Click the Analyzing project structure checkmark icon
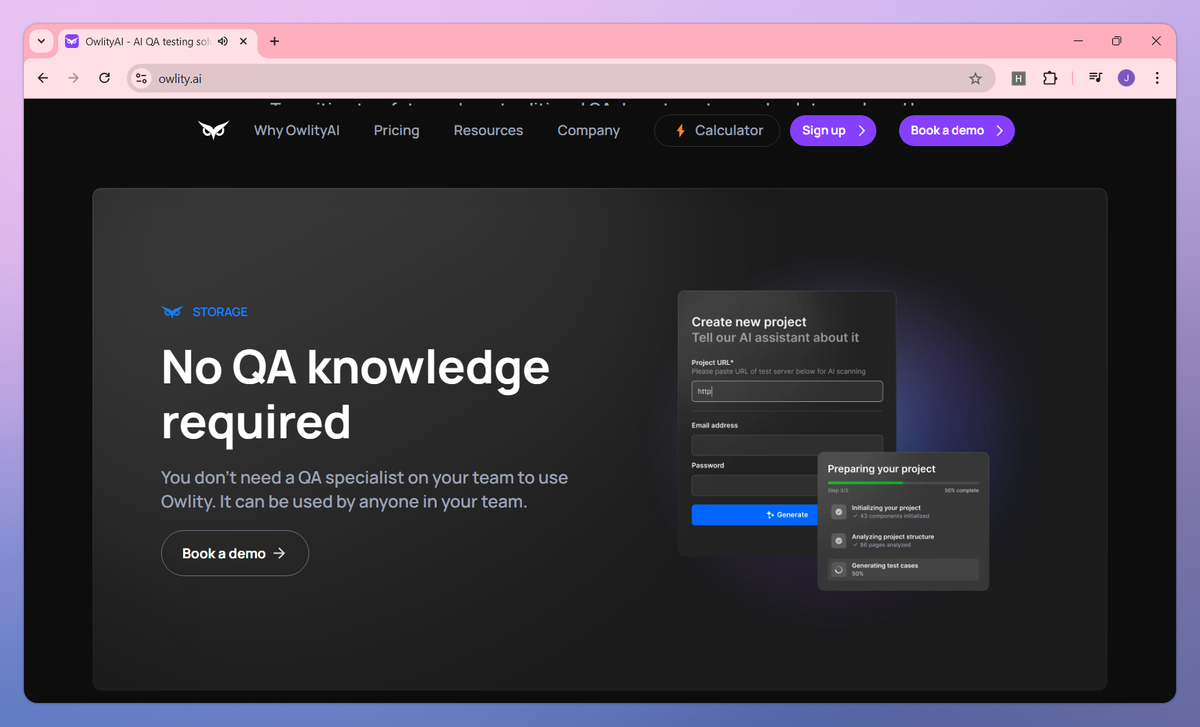The height and width of the screenshot is (727, 1200). click(x=839, y=540)
